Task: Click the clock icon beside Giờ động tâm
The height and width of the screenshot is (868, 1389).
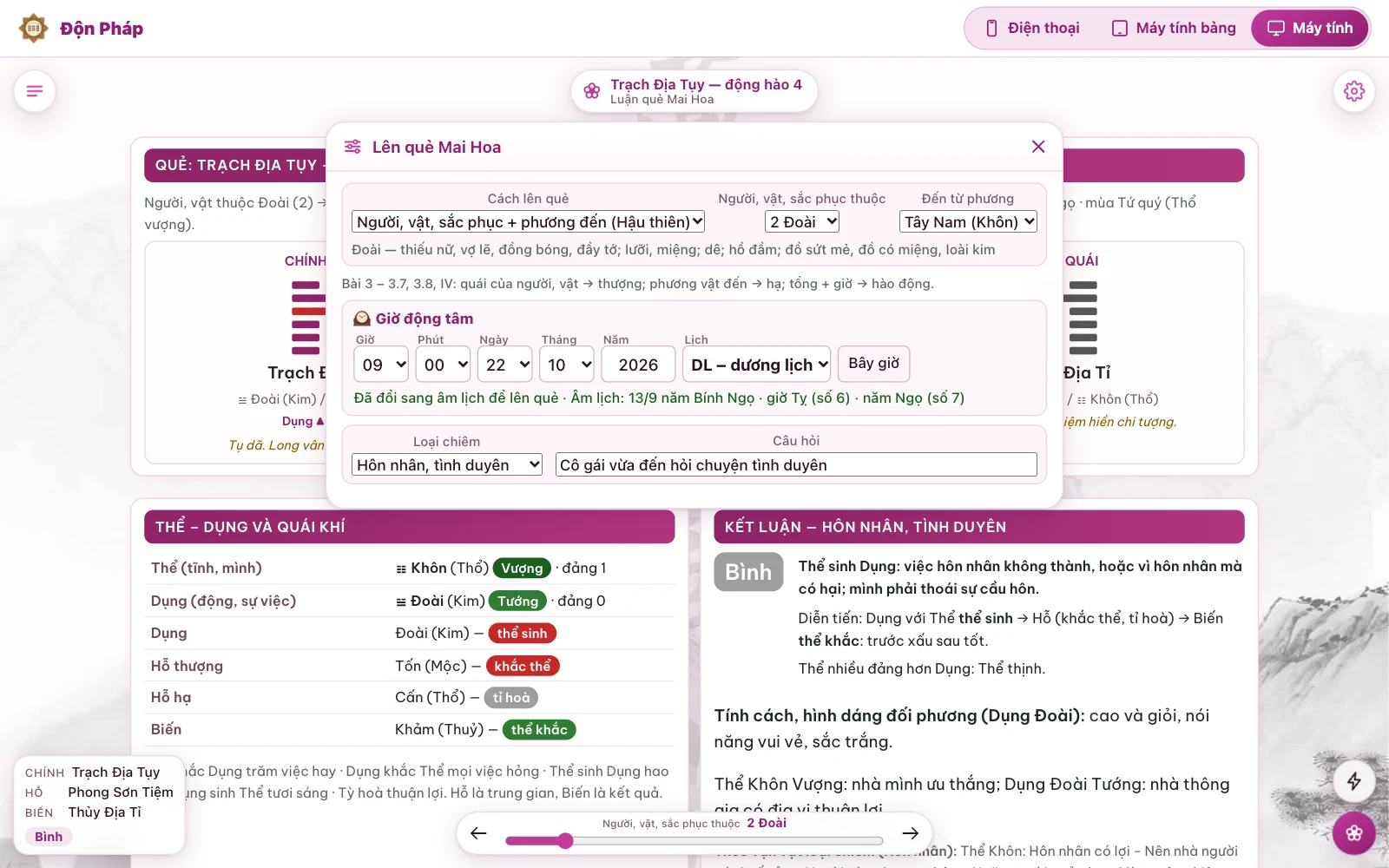Action: click(362, 319)
